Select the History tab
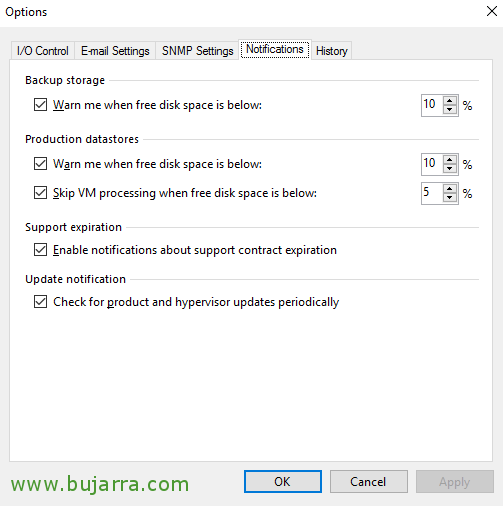The image size is (503, 506). click(332, 51)
